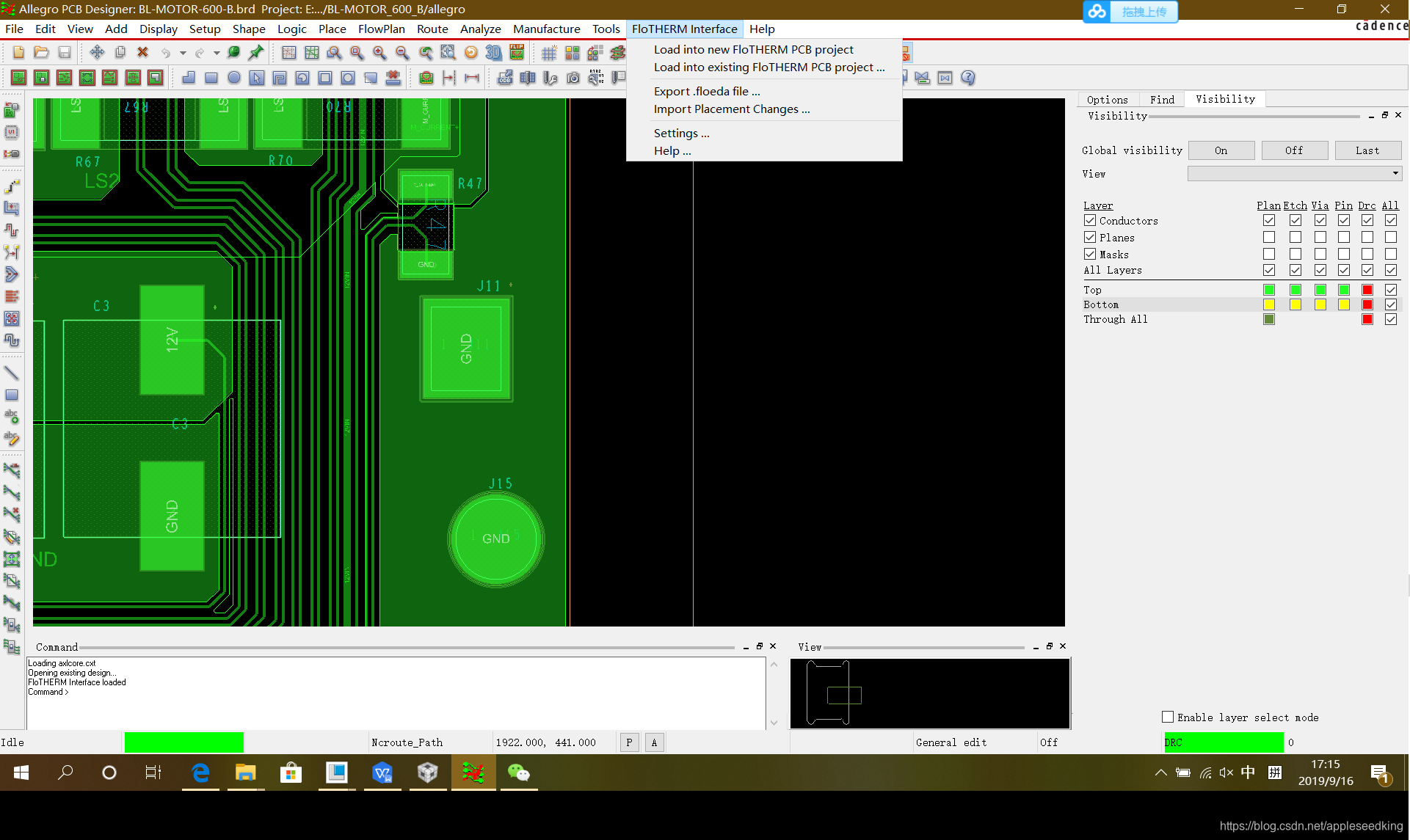The image size is (1410, 840).
Task: Click the Copy tool toolbar icon
Action: click(120, 53)
